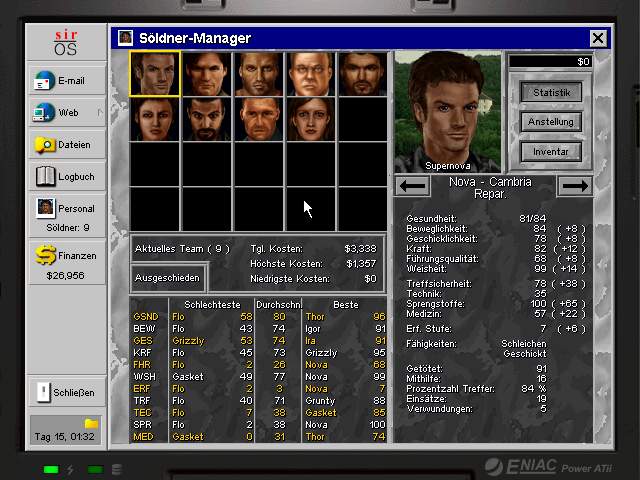This screenshot has width=640, height=480.
Task: Click the Schließen laptop icon
Action: [45, 392]
